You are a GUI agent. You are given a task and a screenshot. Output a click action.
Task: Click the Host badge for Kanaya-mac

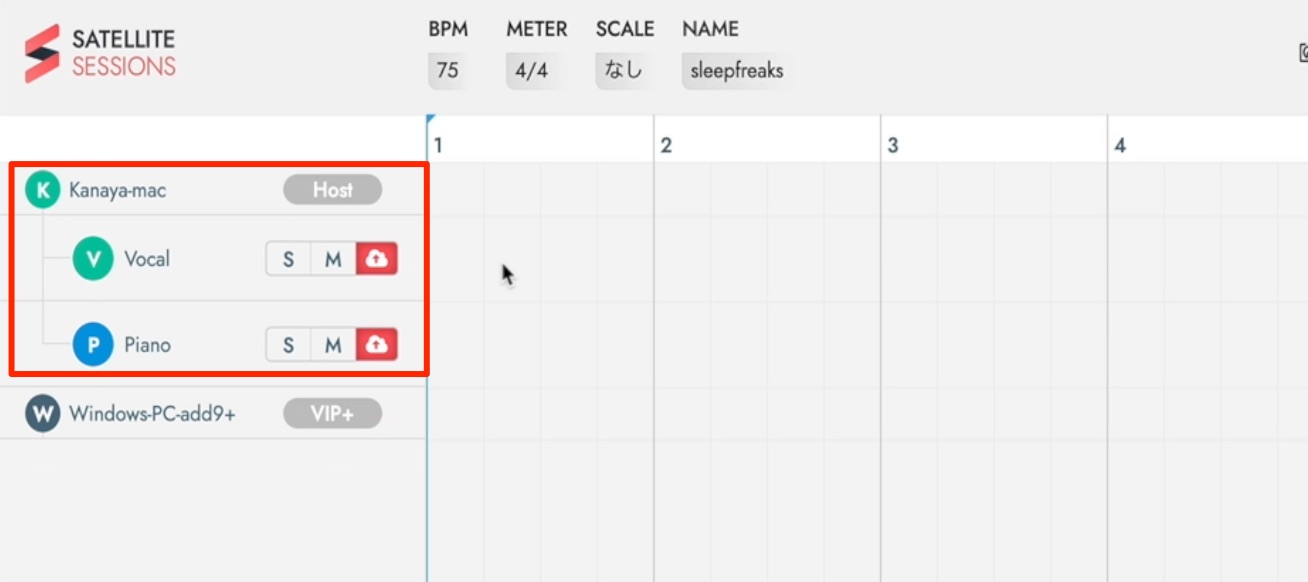click(x=332, y=190)
